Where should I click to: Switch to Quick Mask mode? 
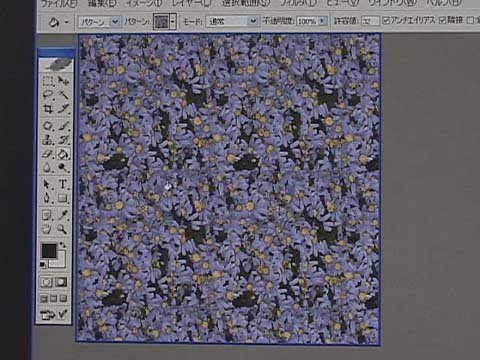61,282
